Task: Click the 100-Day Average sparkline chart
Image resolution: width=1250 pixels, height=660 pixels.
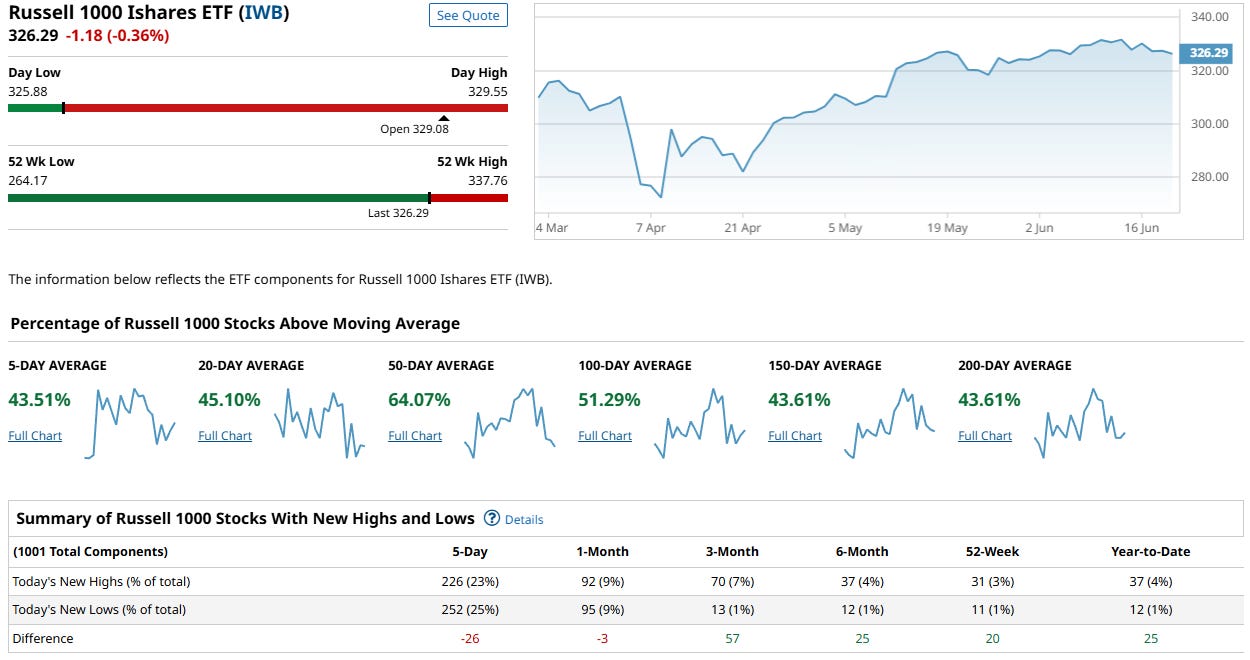Action: pos(700,423)
